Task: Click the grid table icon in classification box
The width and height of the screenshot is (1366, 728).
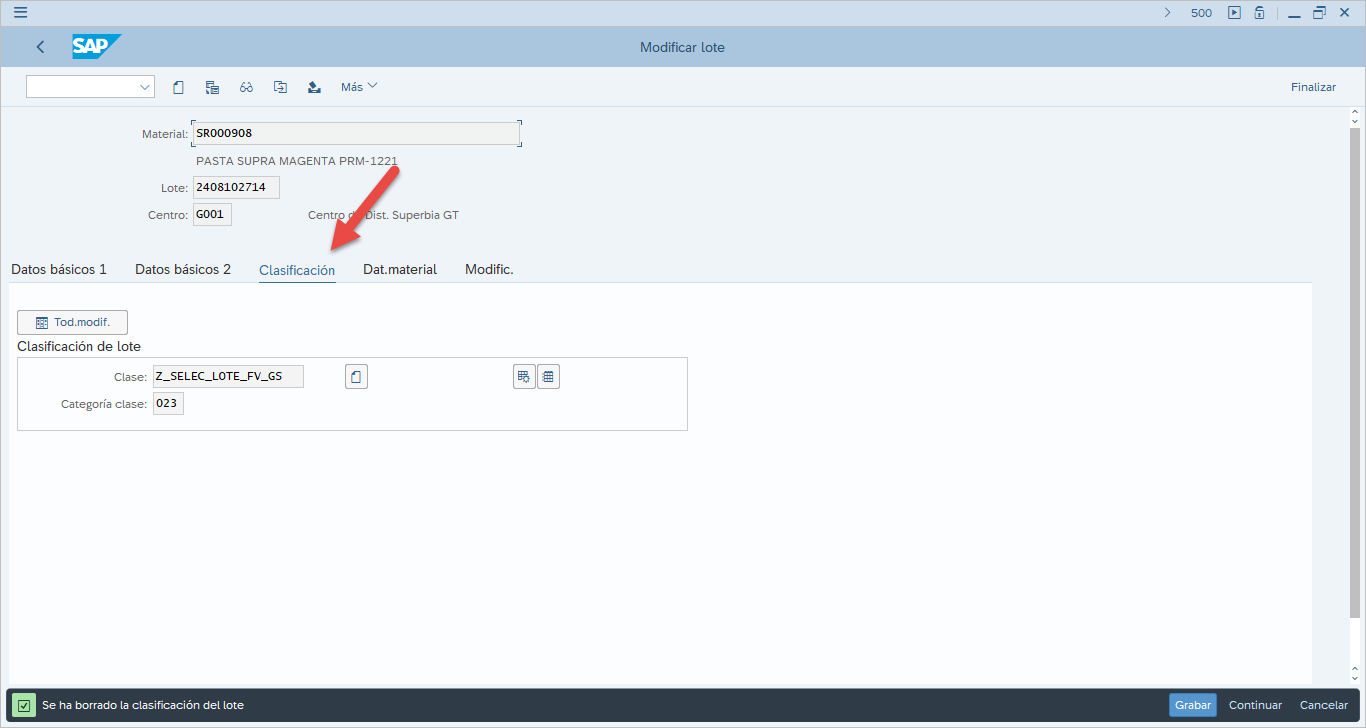Action: click(x=548, y=377)
